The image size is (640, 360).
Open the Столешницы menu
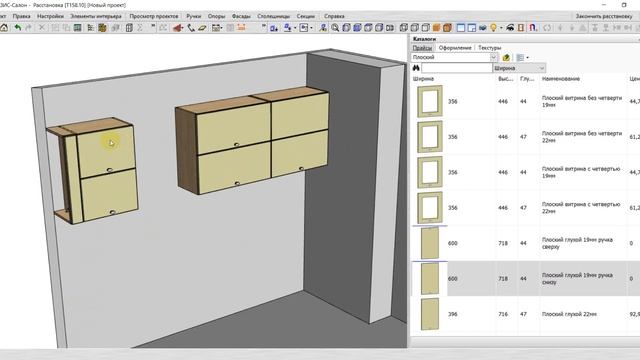pyautogui.click(x=273, y=16)
